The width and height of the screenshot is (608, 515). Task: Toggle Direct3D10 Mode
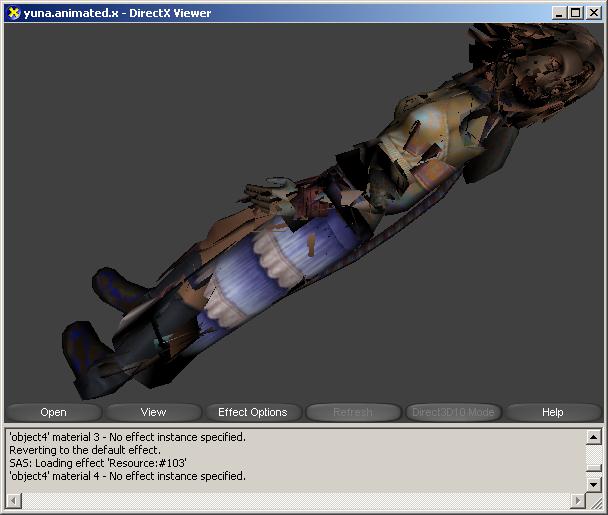point(453,412)
